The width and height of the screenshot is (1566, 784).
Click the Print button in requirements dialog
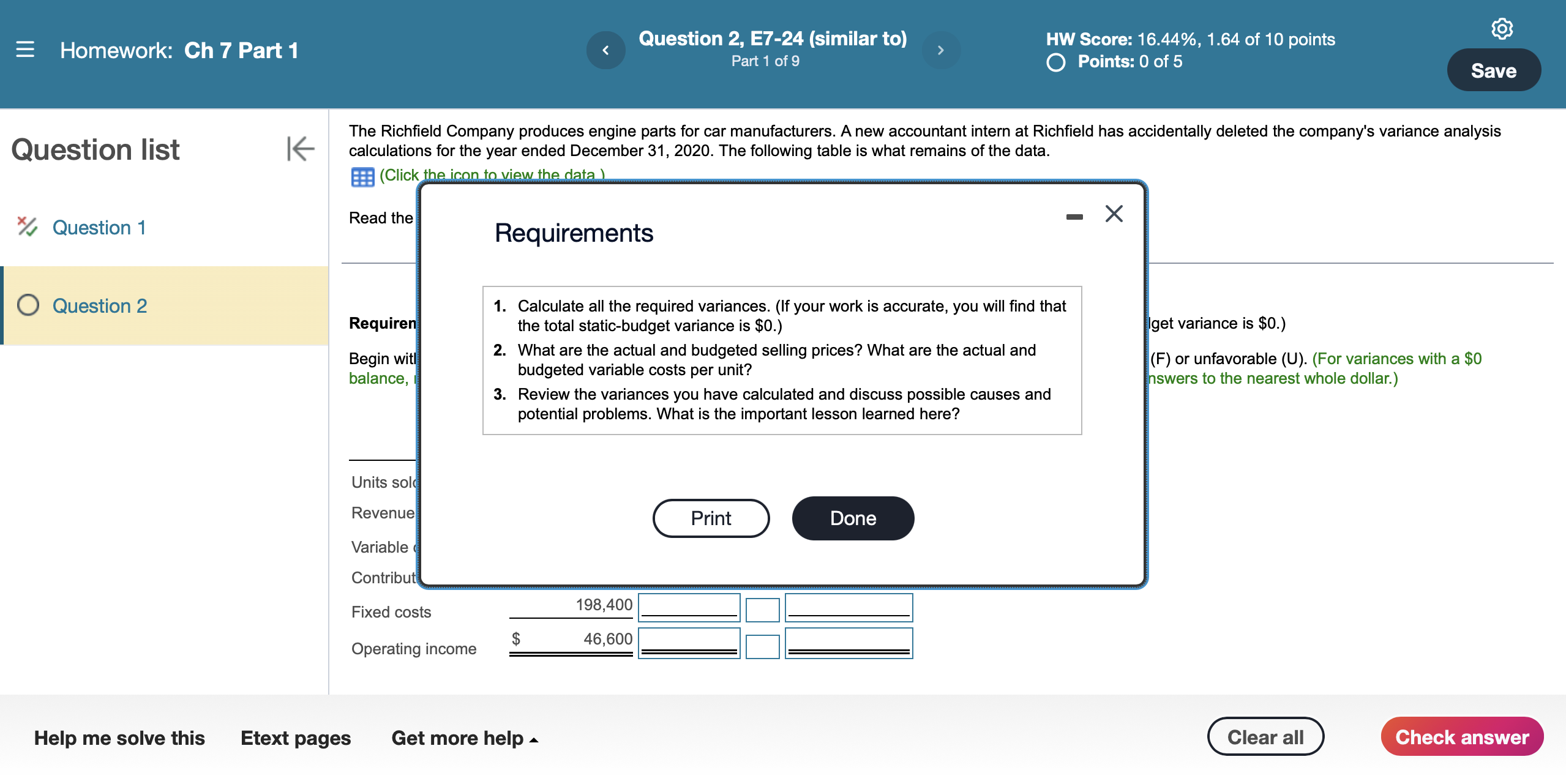coord(711,518)
